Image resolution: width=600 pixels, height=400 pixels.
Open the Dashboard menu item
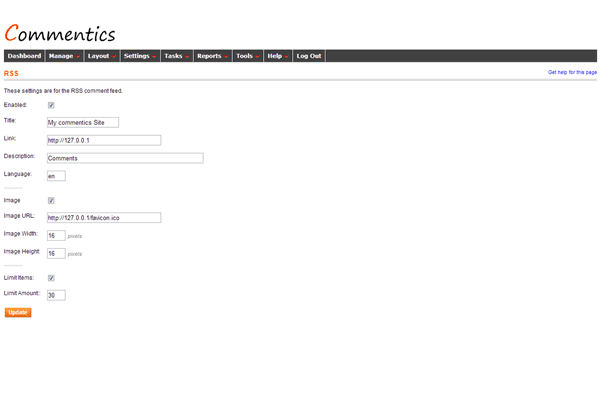pos(25,56)
